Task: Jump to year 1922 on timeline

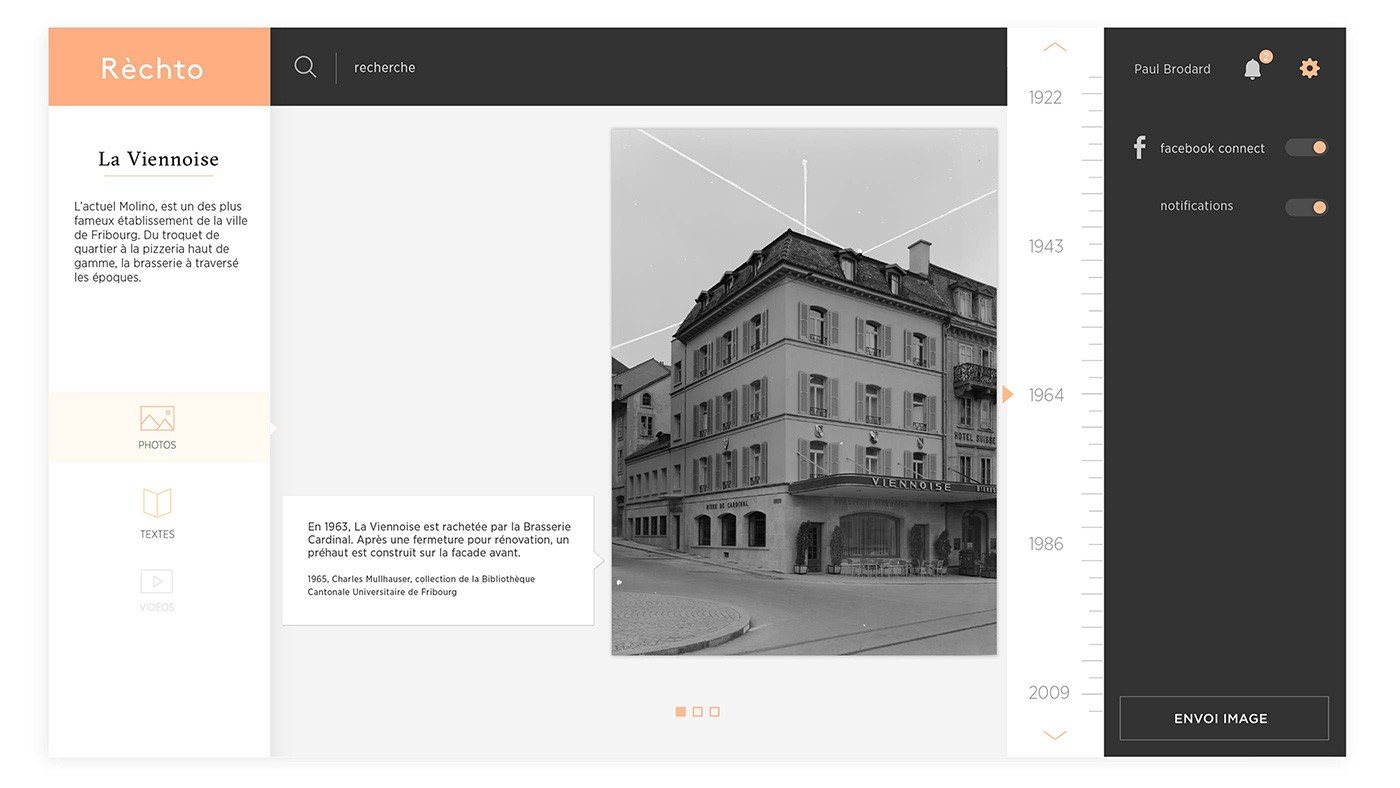Action: [x=1045, y=97]
